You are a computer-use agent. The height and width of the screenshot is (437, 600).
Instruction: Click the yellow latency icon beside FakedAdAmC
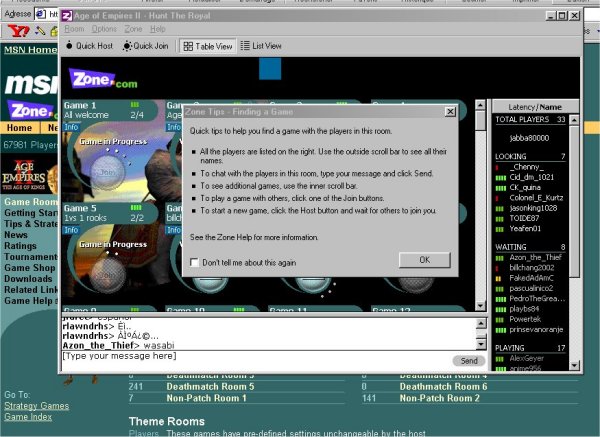[x=498, y=279]
